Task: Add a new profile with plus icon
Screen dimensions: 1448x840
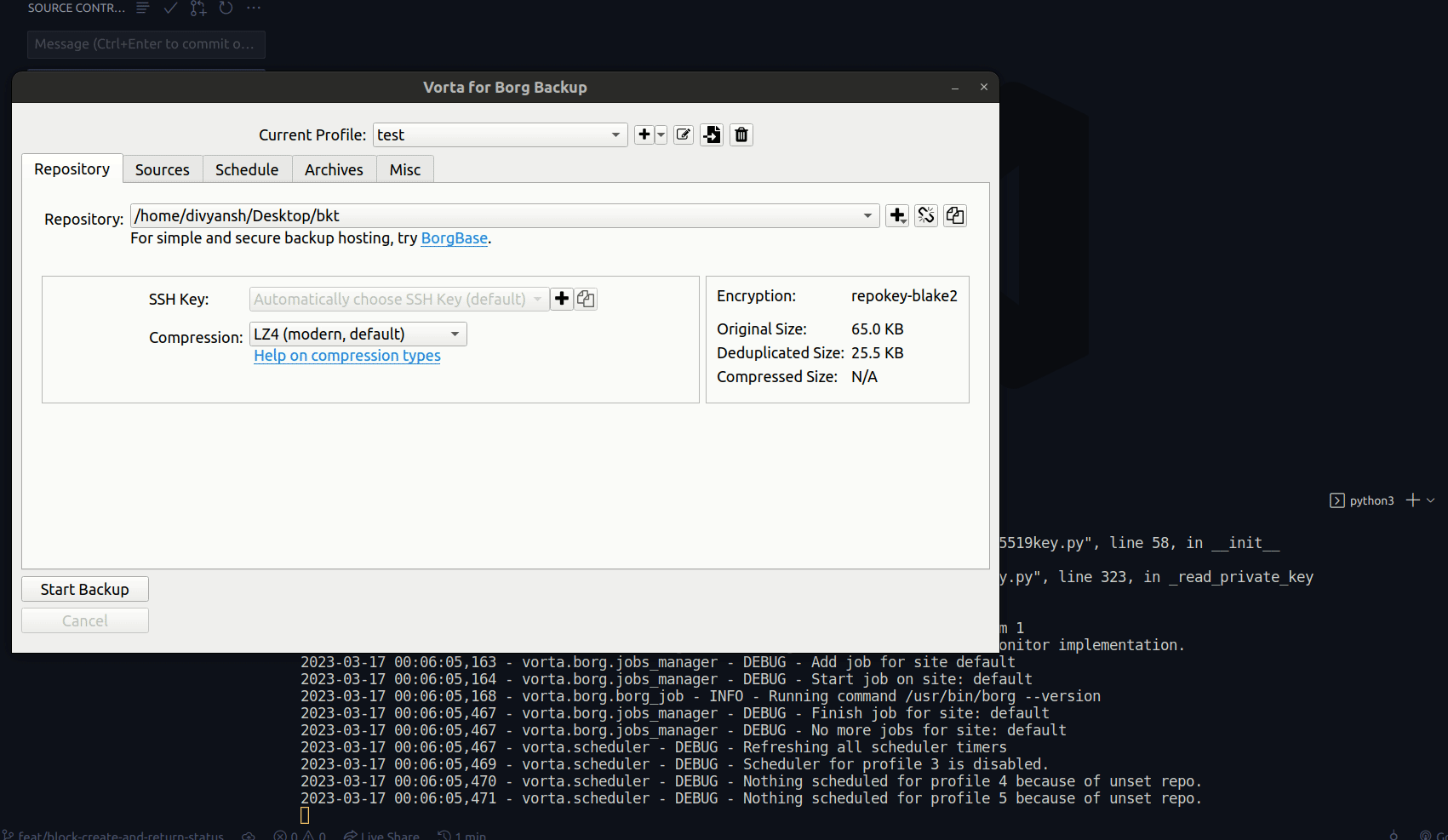Action: coord(644,134)
